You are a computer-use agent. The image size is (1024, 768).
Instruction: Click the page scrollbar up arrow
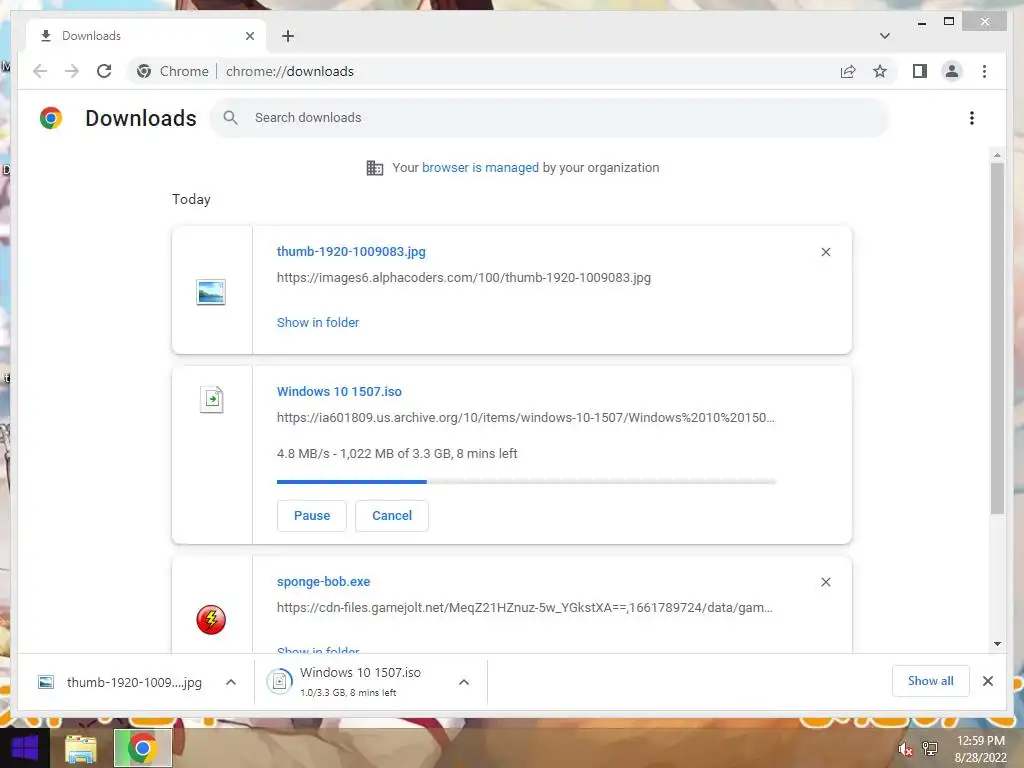pos(997,155)
